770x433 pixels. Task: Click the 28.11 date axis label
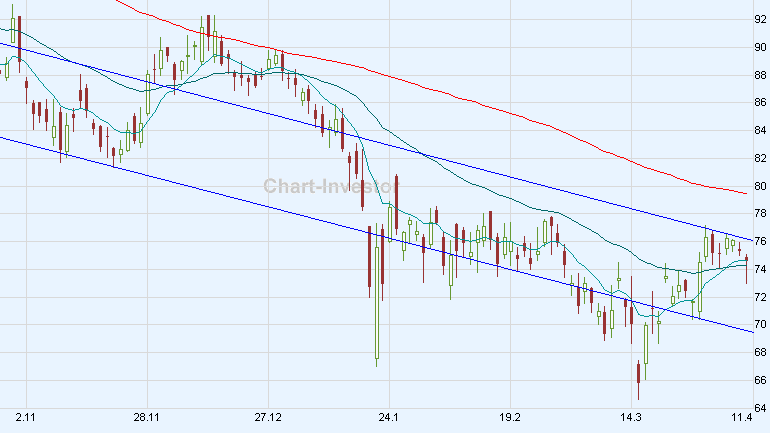point(146,416)
